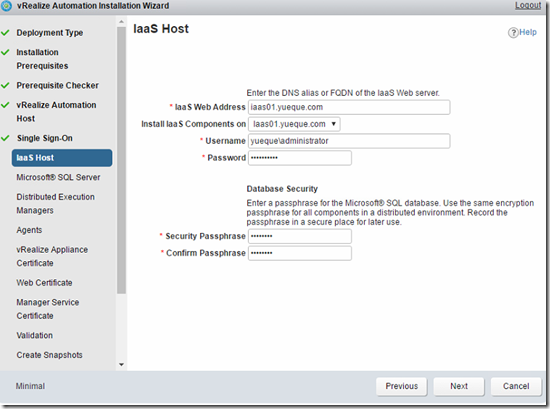Click the sidebar vertical scrollbar thumb
The height and width of the screenshot is (409, 550).
pyautogui.click(x=121, y=160)
